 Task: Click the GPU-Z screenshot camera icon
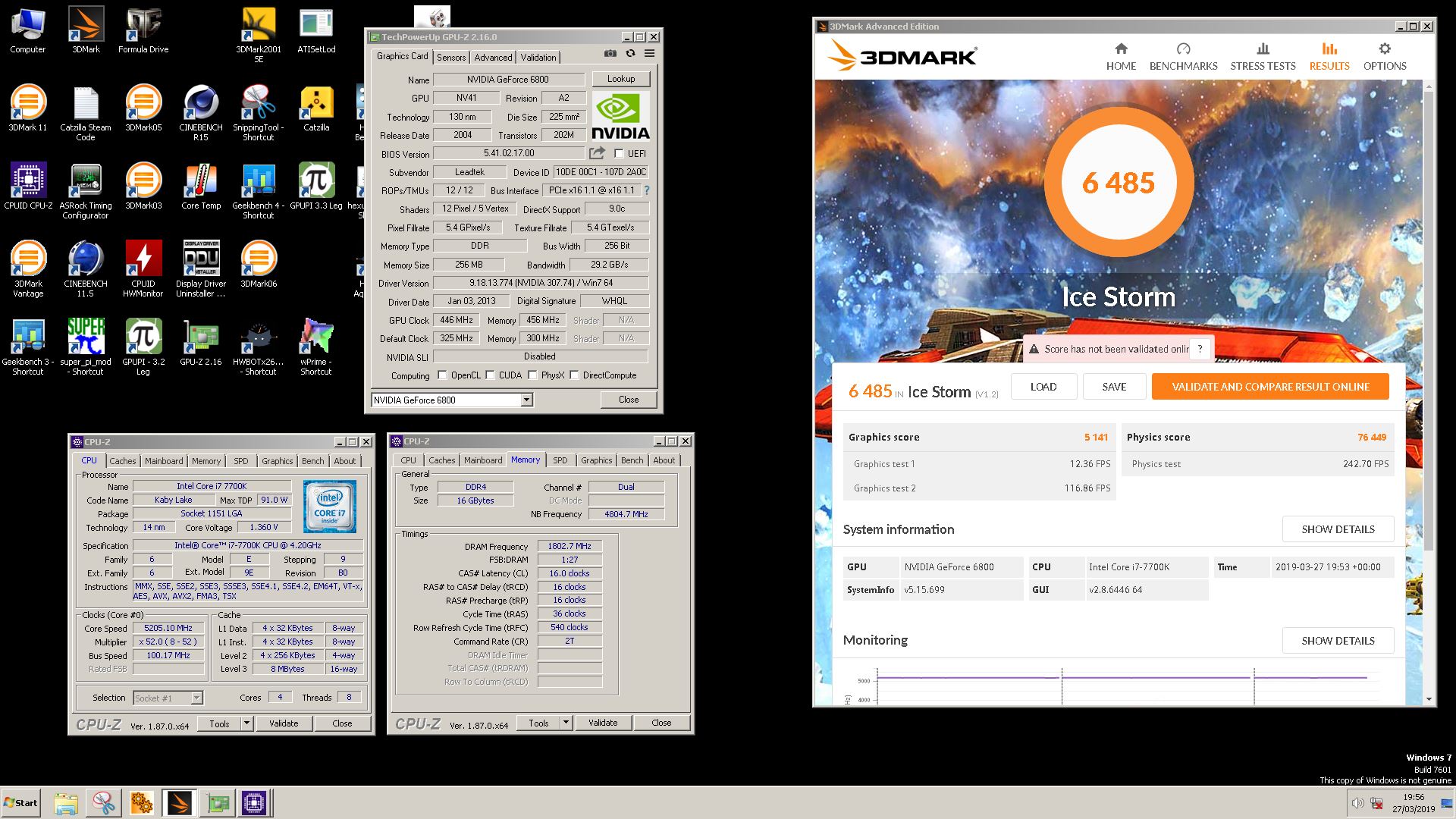(610, 54)
